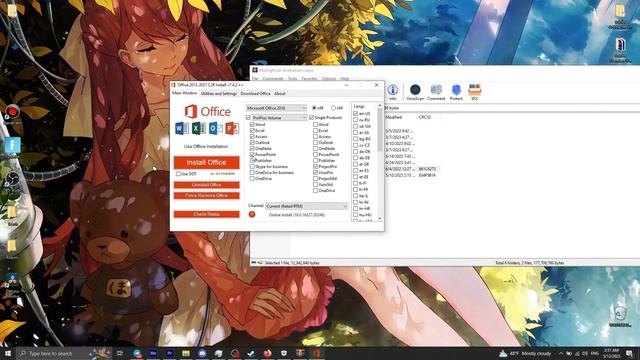Click the PowerPoint icon under Office logo
This screenshot has height=360, width=640.
click(x=232, y=128)
